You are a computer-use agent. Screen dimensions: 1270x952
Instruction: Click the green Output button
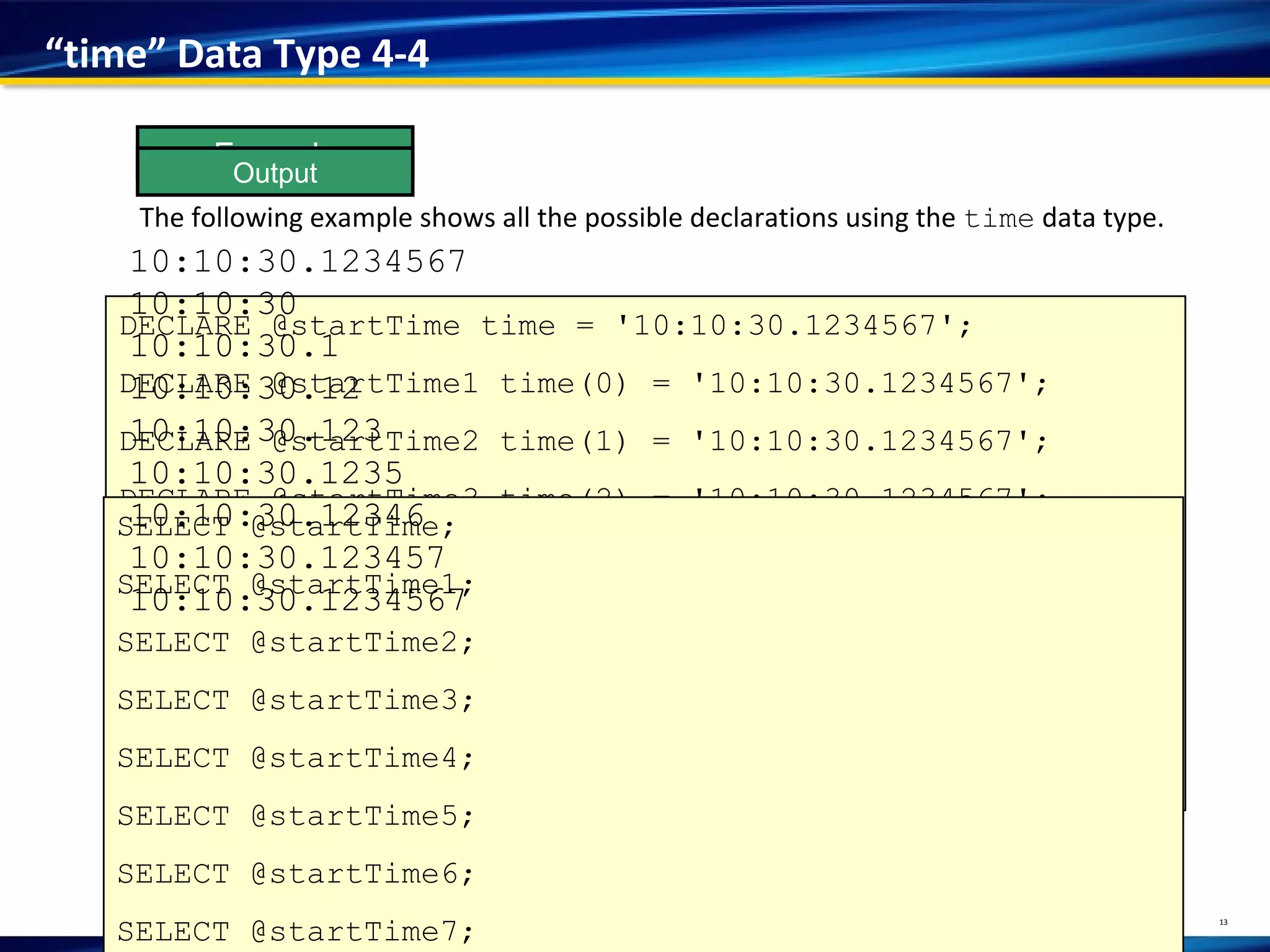pos(275,172)
